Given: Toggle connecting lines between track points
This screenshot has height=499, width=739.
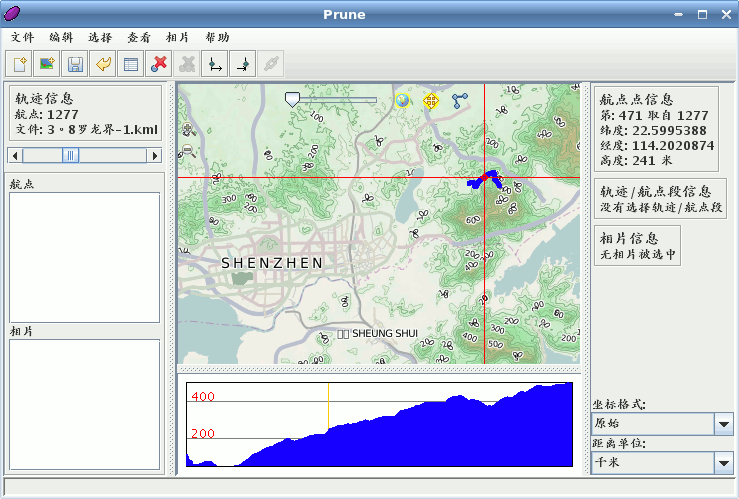Looking at the screenshot, I should point(459,100).
